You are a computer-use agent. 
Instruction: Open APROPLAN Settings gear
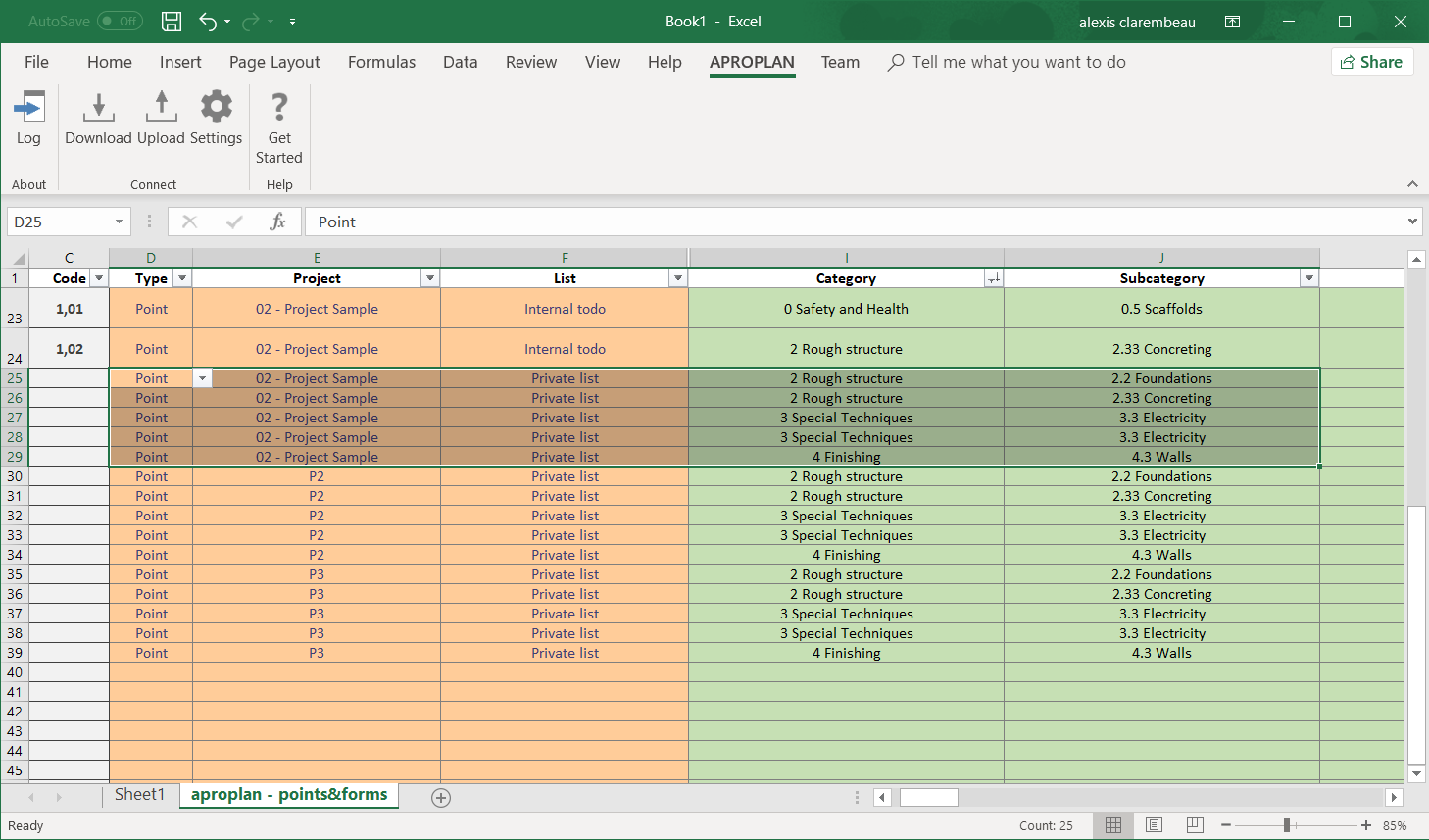coord(216,119)
